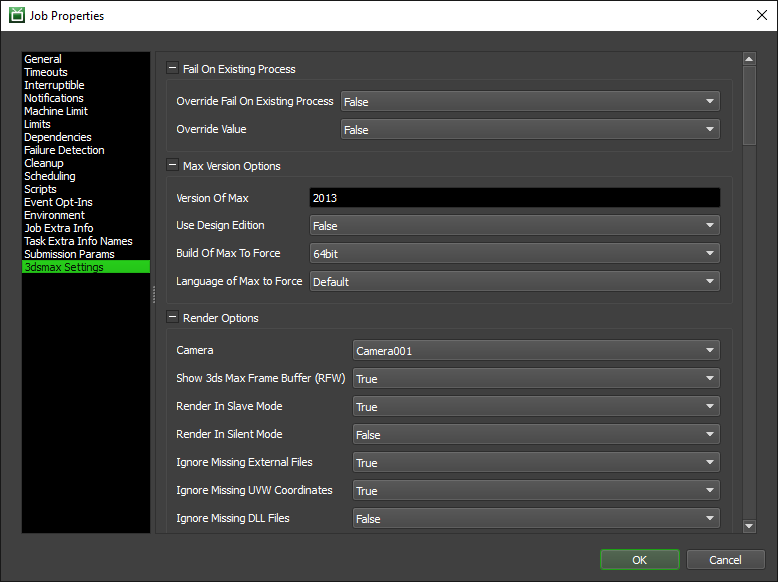The width and height of the screenshot is (778, 582).
Task: Open the Camera dropdown
Action: [x=536, y=351]
